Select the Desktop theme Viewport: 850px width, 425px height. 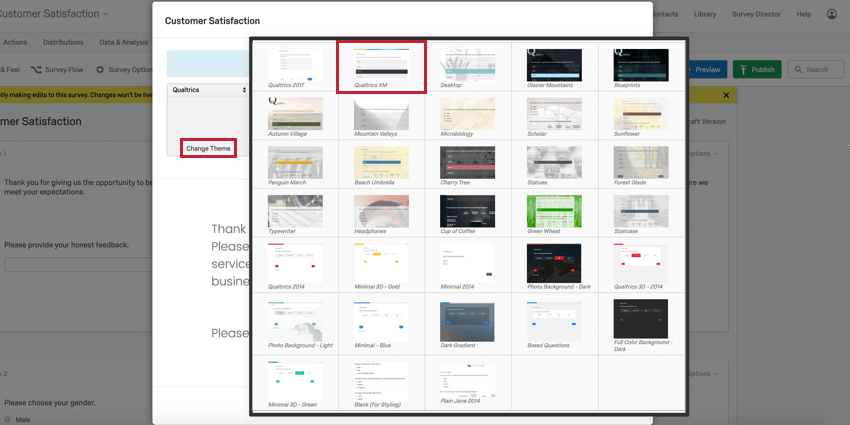click(468, 68)
